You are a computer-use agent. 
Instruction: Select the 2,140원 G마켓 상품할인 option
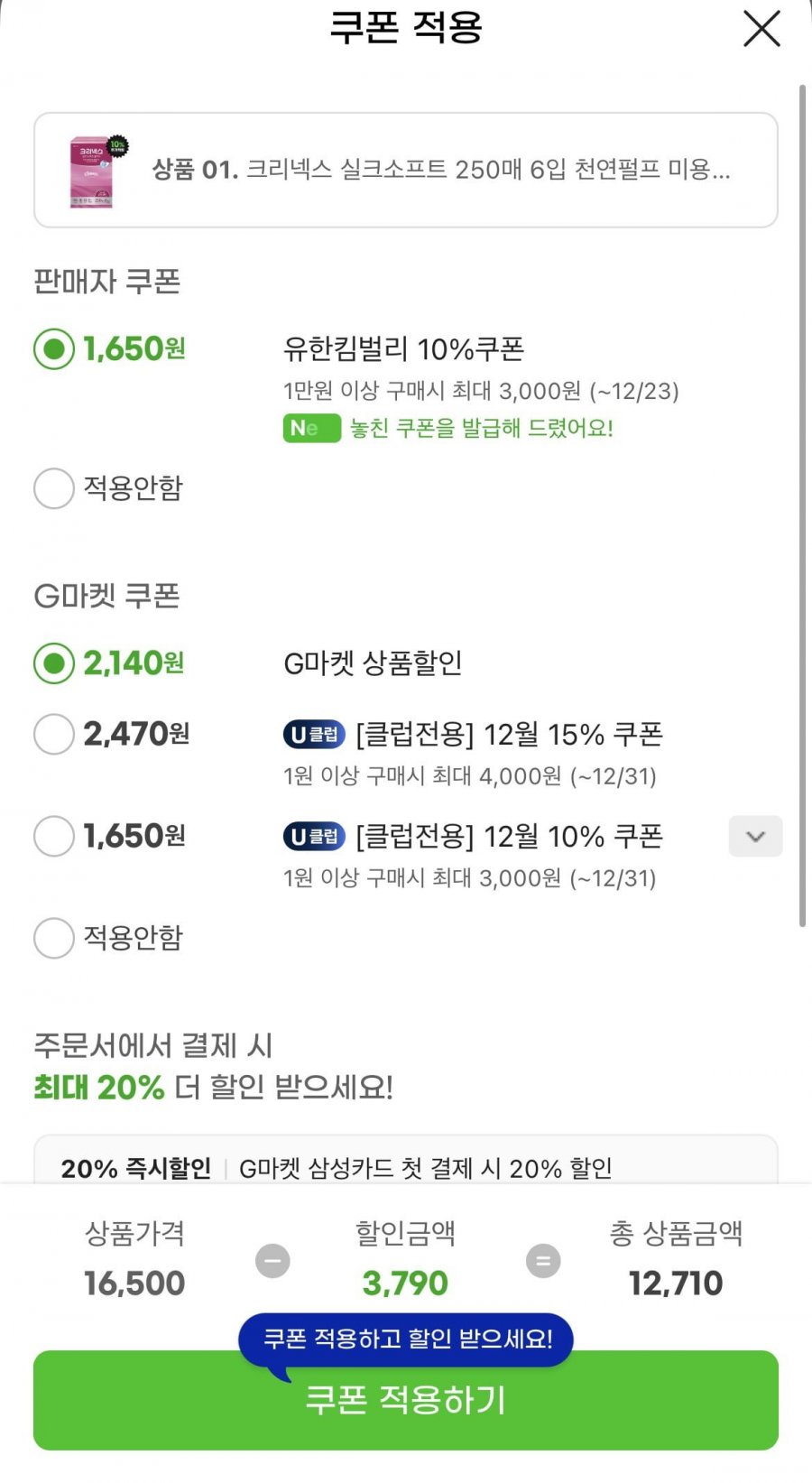tap(54, 664)
